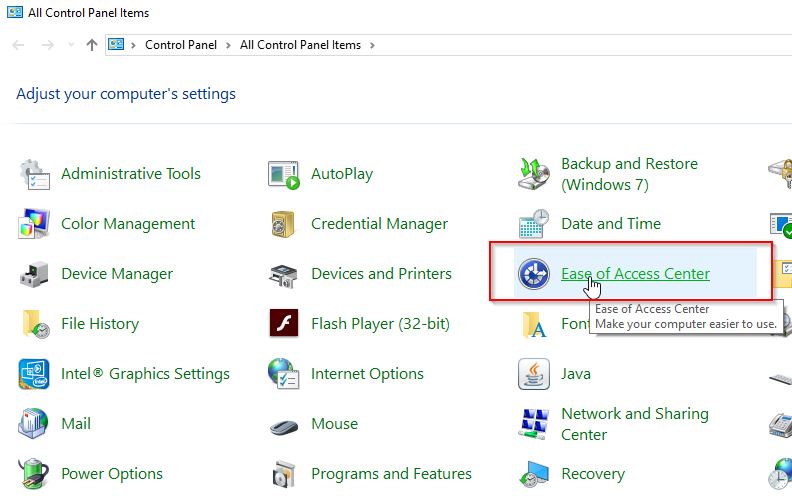Open Backup and Restore disc icon
This screenshot has width=792, height=503.
pyautogui.click(x=534, y=173)
